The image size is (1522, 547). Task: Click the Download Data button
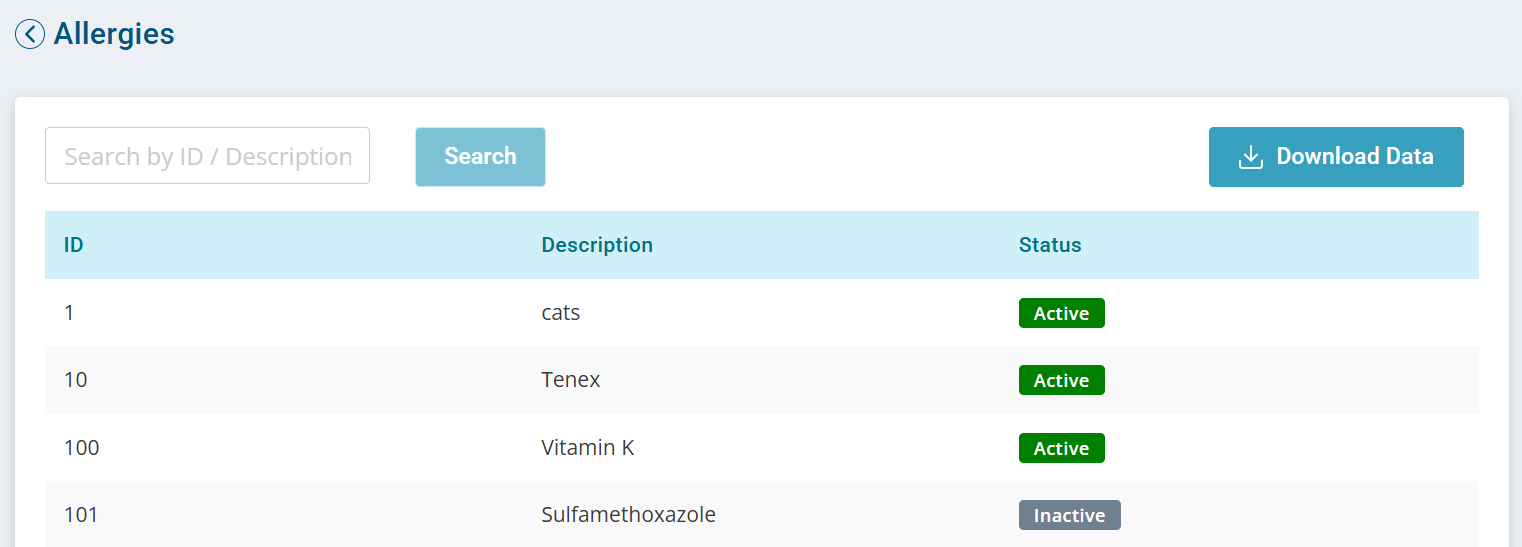[x=1336, y=157]
